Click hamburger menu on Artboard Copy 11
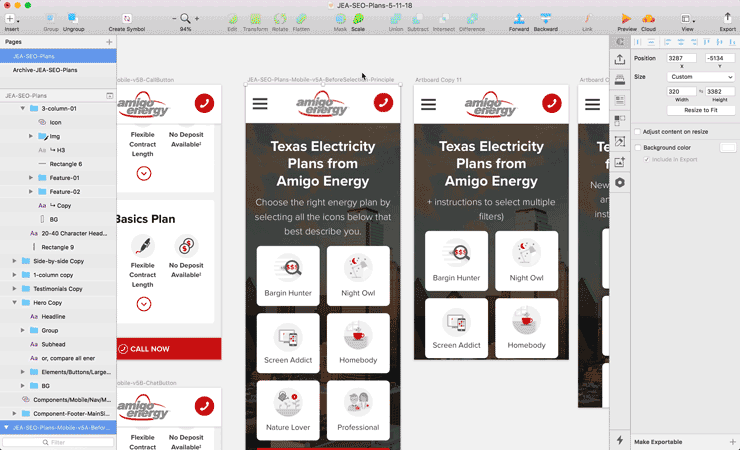Image resolution: width=740 pixels, height=450 pixels. 429,104
